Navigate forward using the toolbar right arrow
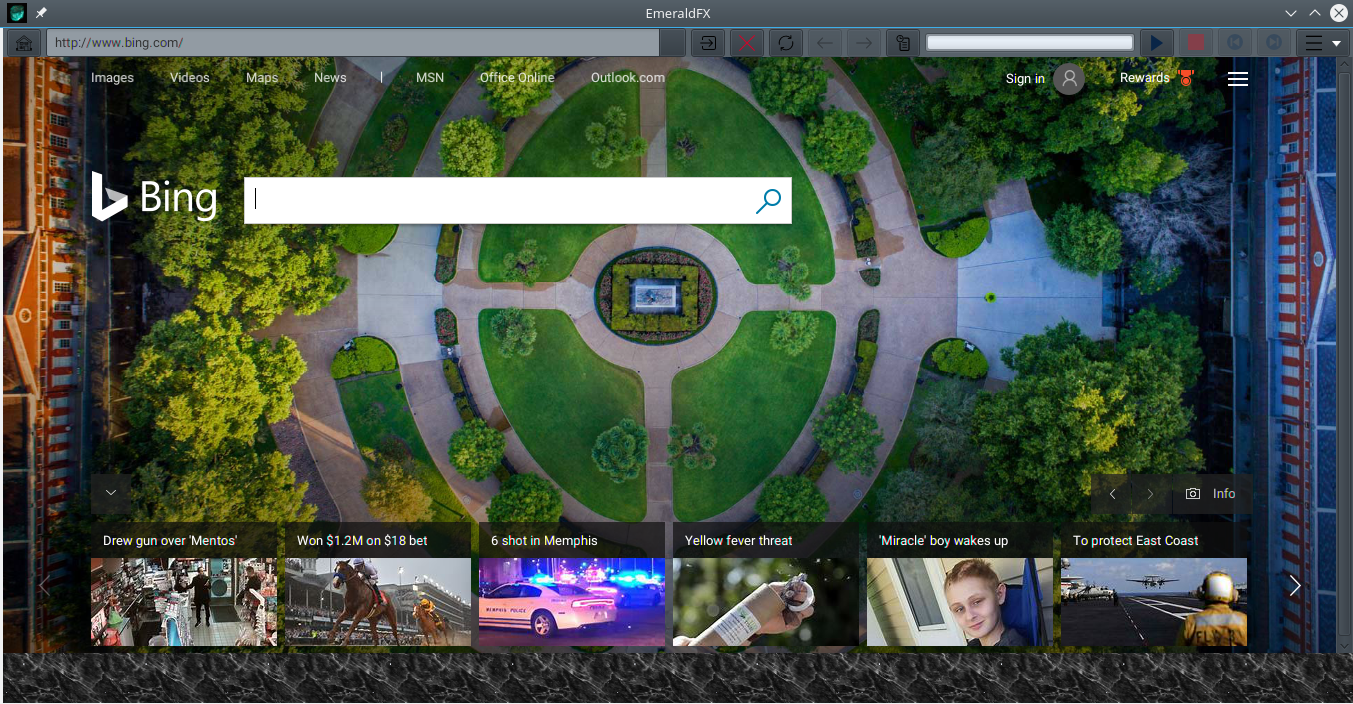Viewport: 1353px width, 704px height. [x=863, y=43]
